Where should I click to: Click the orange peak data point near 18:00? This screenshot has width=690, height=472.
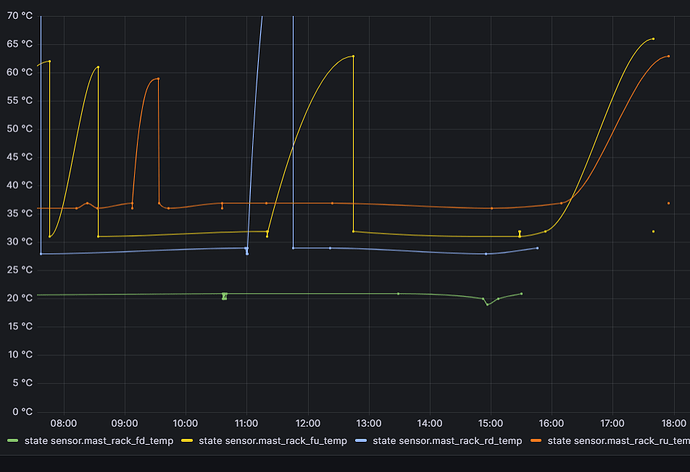click(669, 56)
